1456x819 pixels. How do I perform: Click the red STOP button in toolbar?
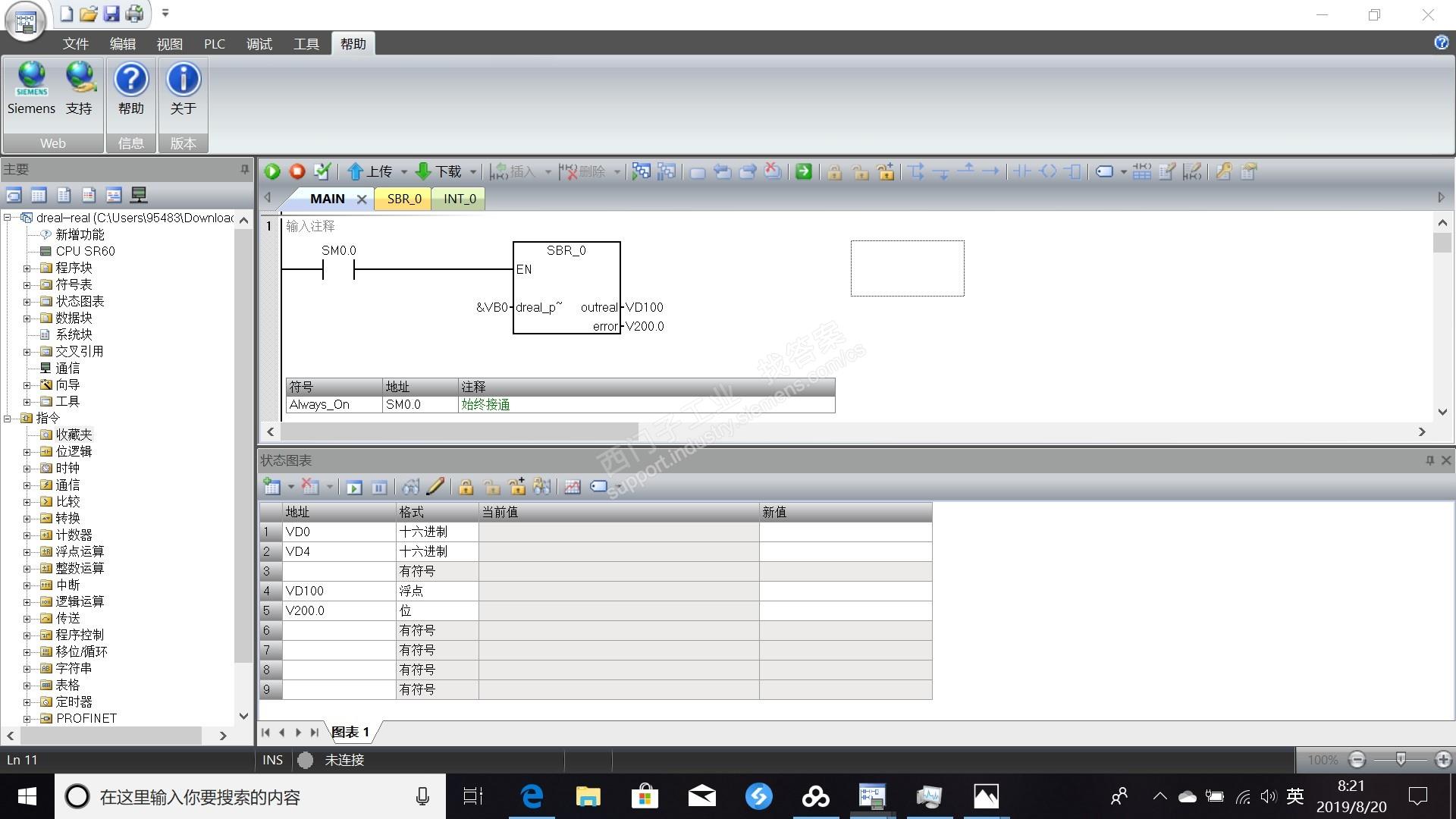(297, 172)
